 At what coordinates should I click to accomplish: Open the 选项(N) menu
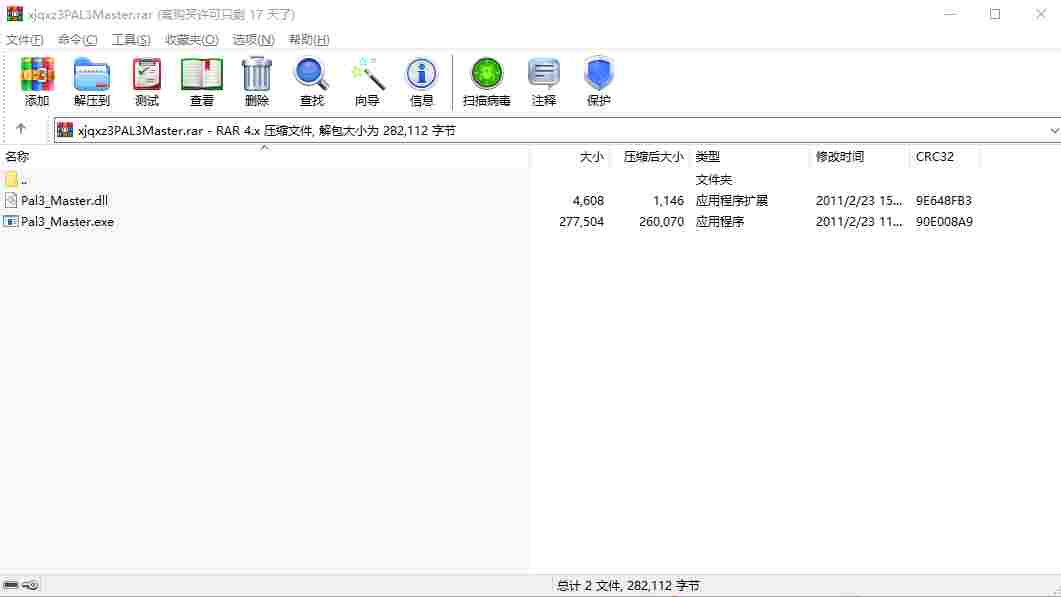click(253, 39)
